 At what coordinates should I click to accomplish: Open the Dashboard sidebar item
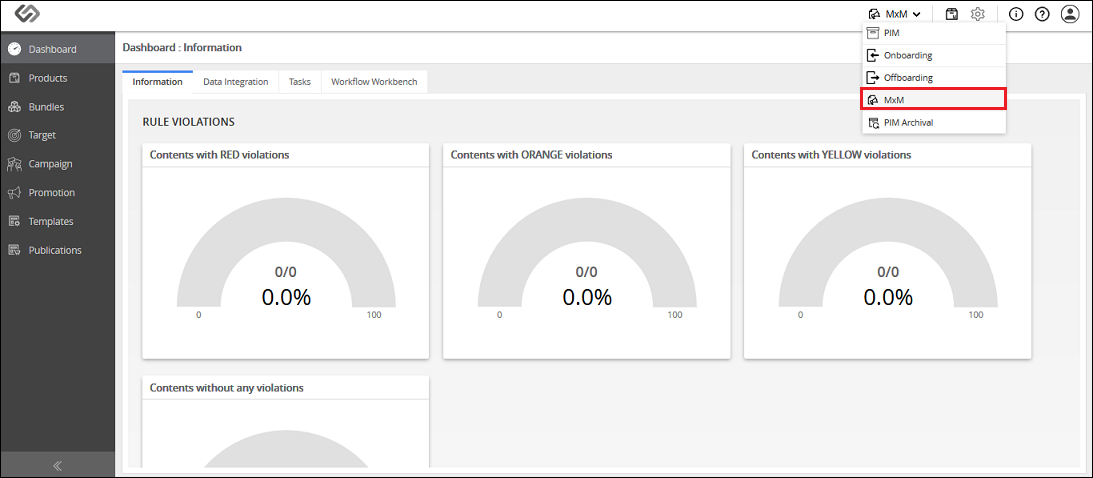point(57,49)
